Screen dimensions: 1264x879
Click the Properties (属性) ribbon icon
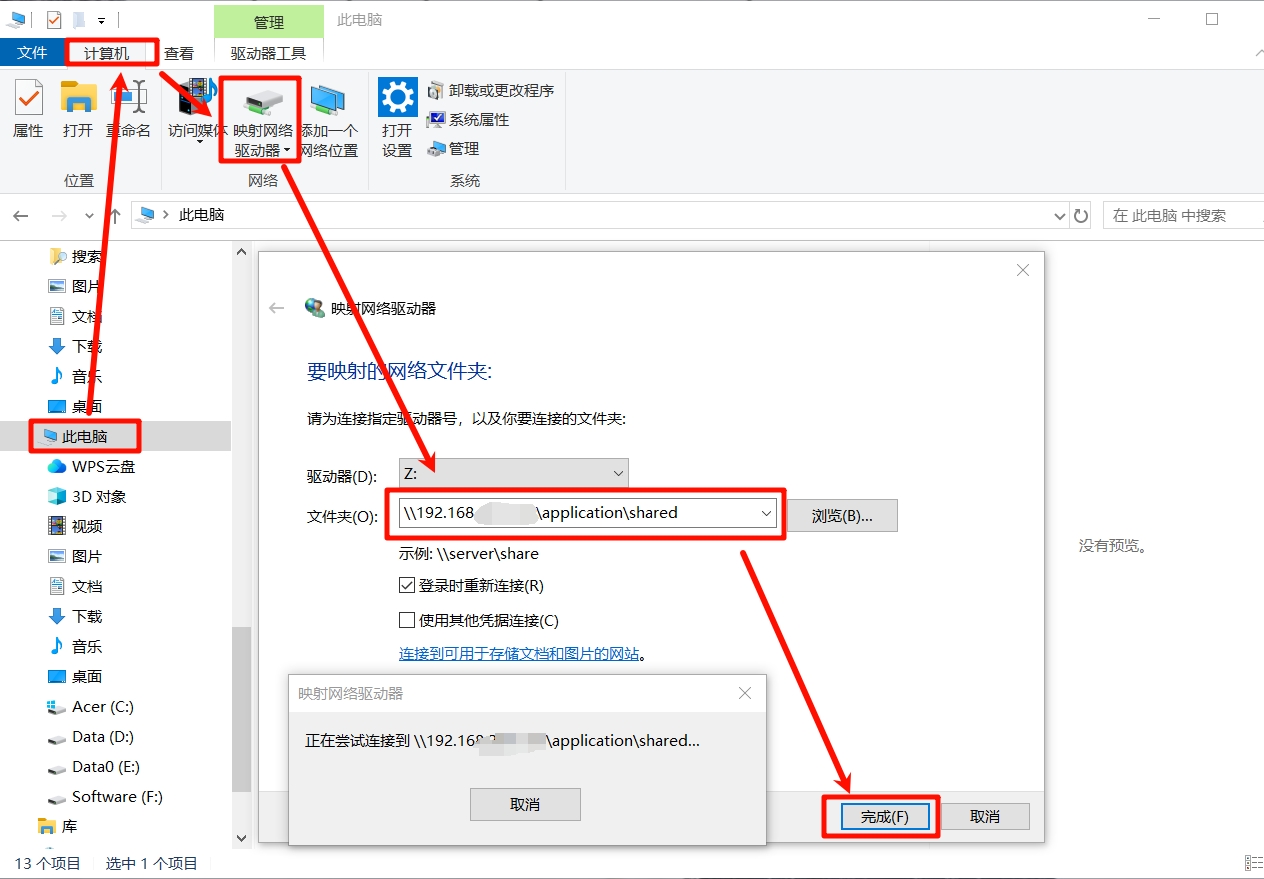[x=28, y=109]
